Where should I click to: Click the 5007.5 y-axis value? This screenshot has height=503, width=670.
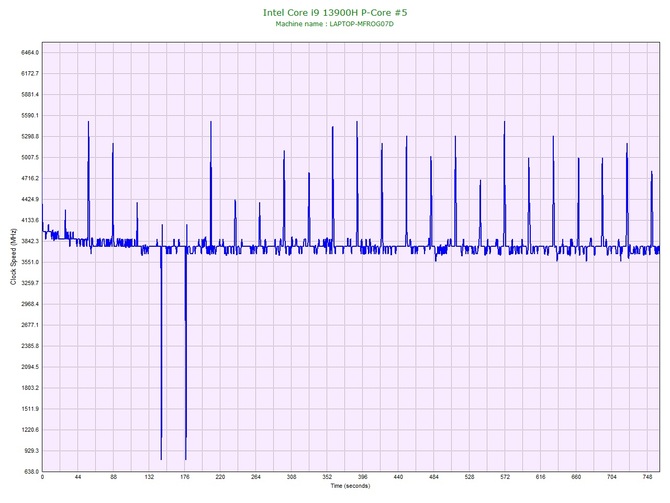[30, 157]
